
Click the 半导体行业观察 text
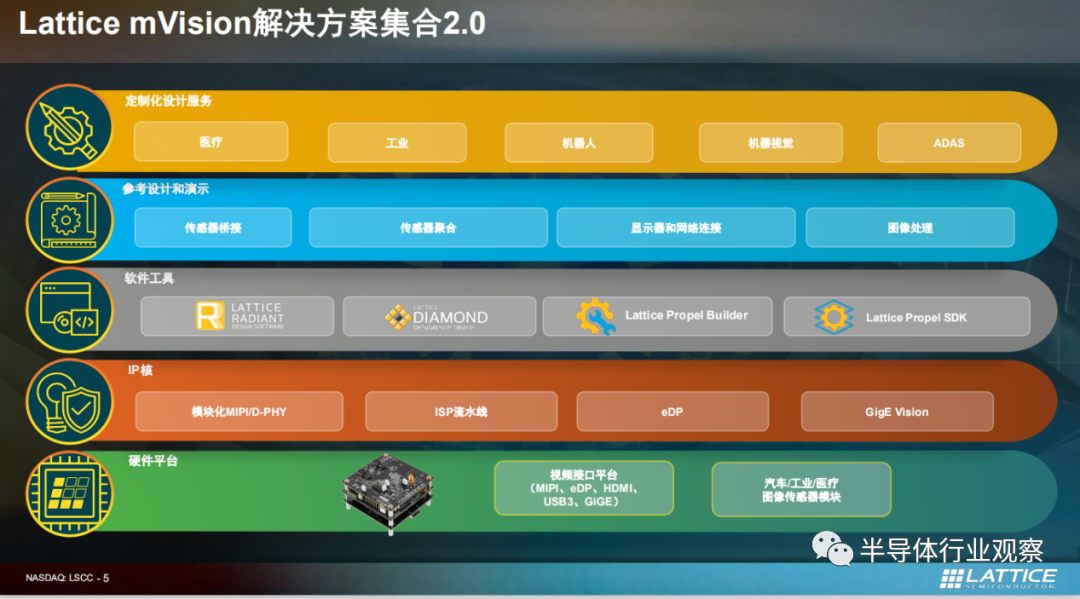[x=952, y=549]
